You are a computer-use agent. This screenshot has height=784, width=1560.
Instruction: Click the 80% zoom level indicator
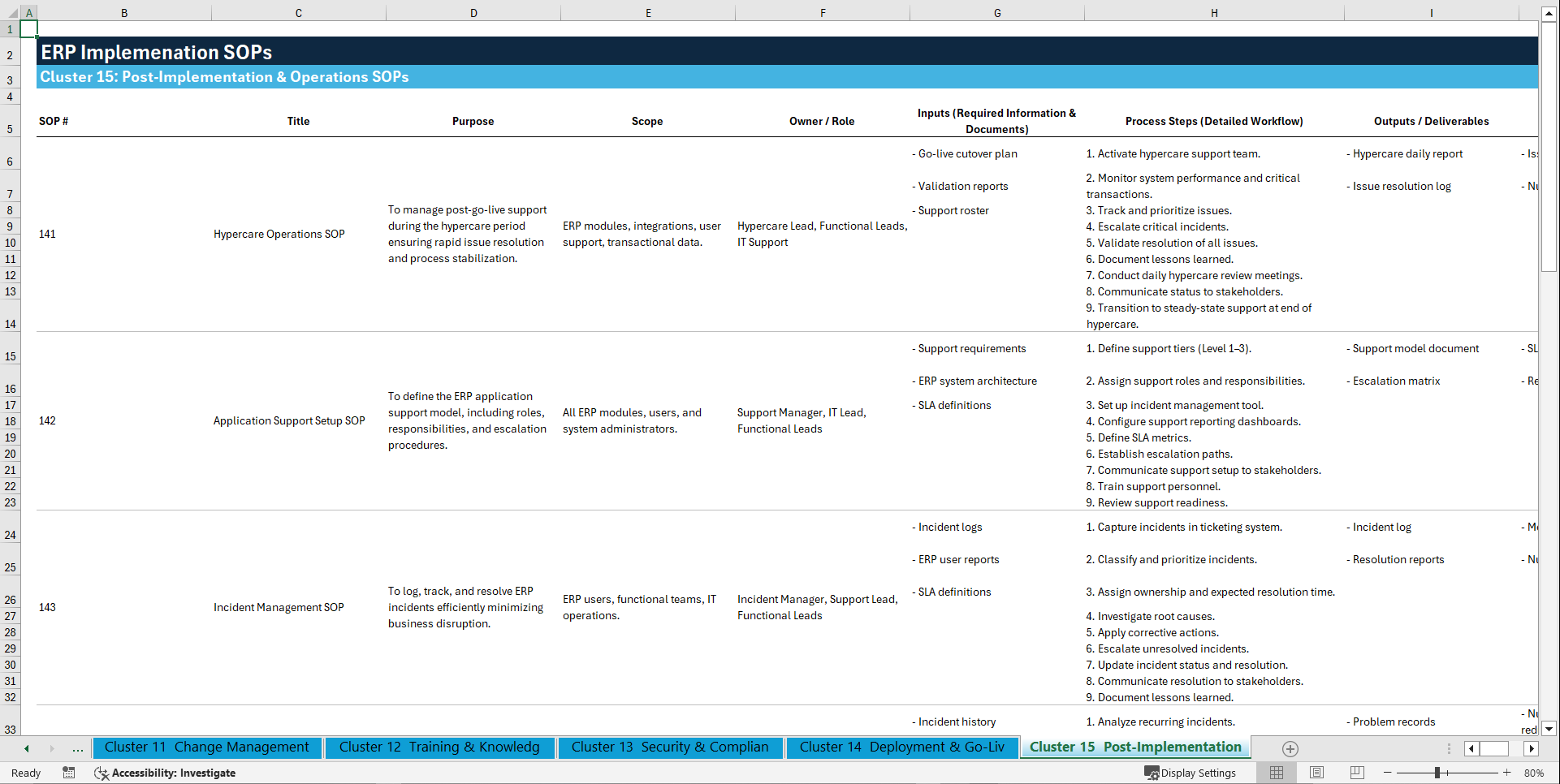pos(1533,773)
